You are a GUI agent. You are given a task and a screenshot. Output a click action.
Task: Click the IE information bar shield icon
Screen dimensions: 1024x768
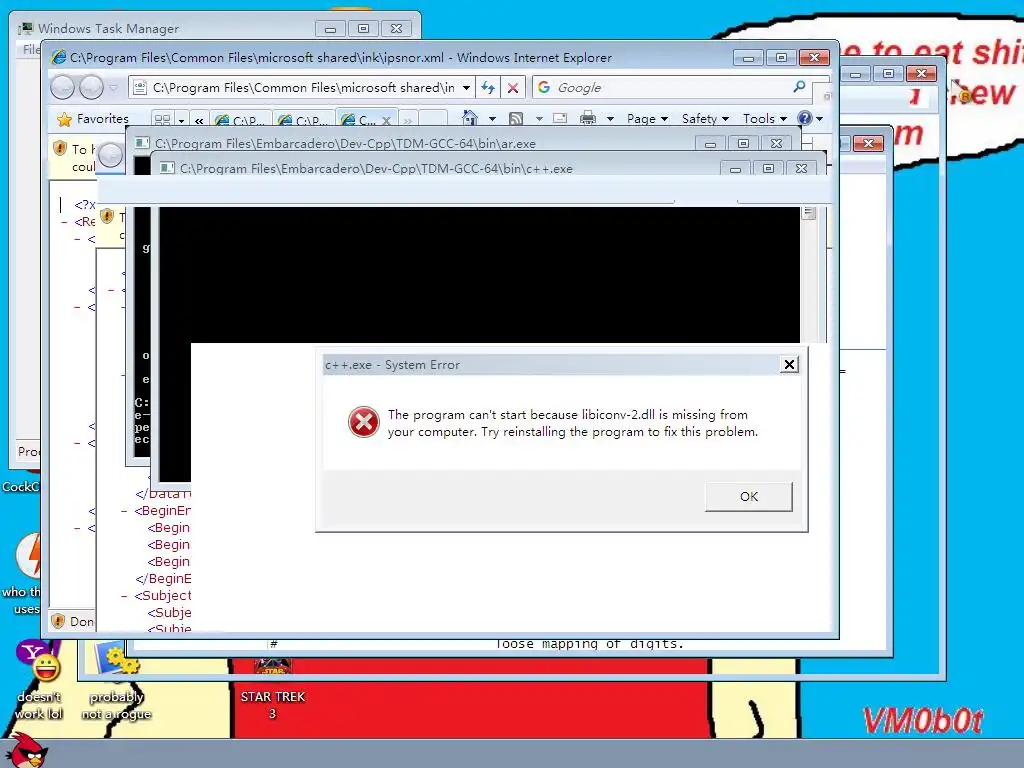click(59, 149)
